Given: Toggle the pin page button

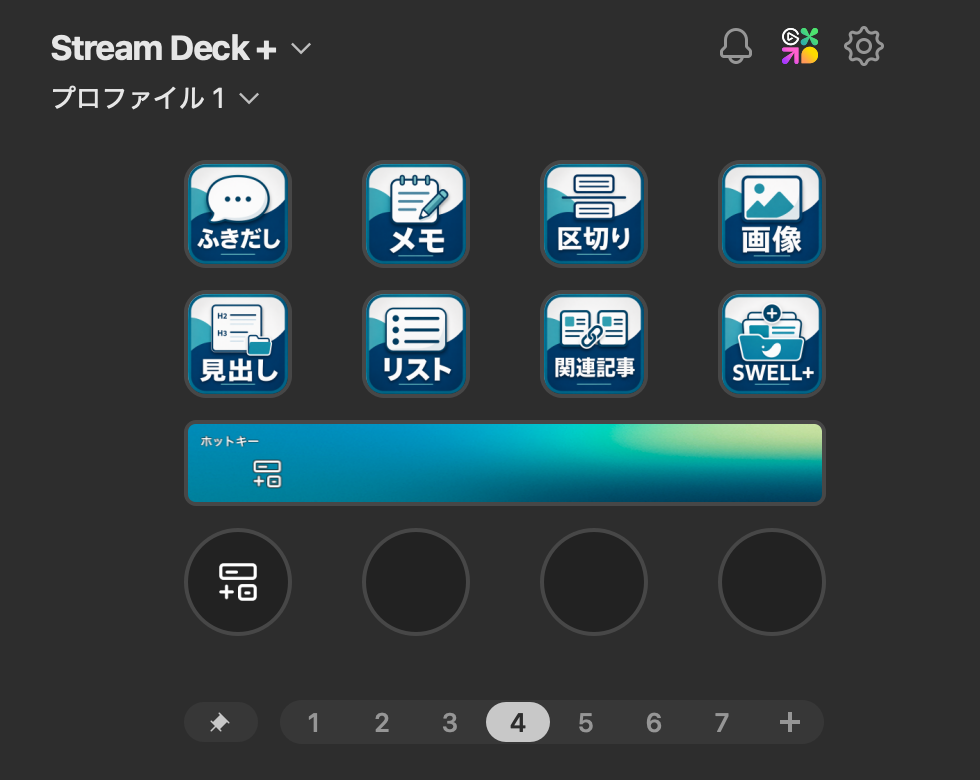Looking at the screenshot, I should click(221, 722).
